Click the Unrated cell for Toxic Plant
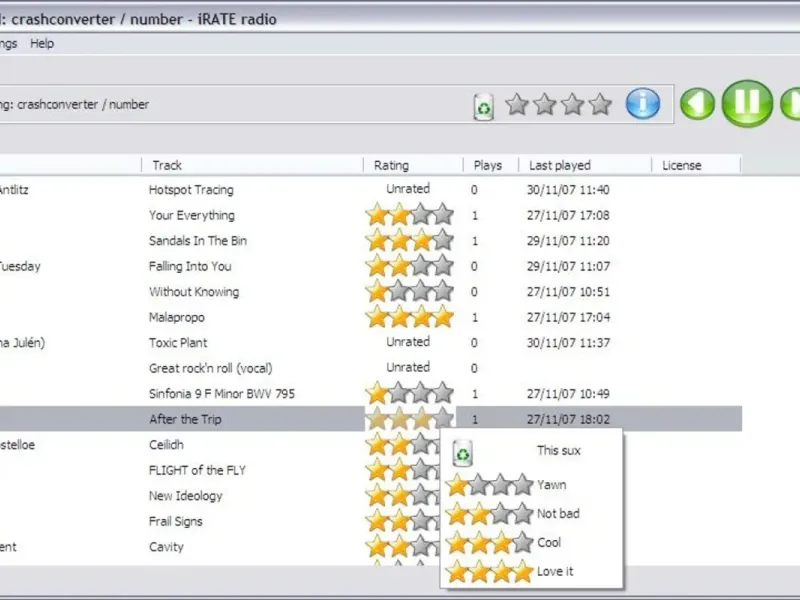Image resolution: width=800 pixels, height=600 pixels. click(408, 342)
